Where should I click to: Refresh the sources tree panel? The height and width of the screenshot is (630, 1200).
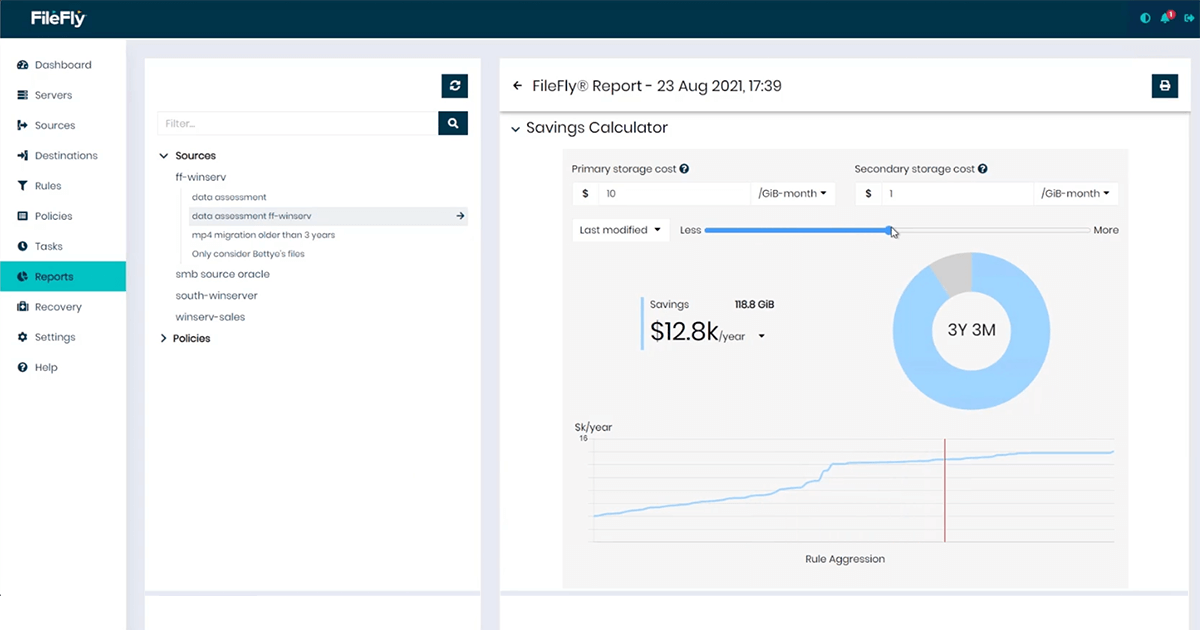click(454, 86)
